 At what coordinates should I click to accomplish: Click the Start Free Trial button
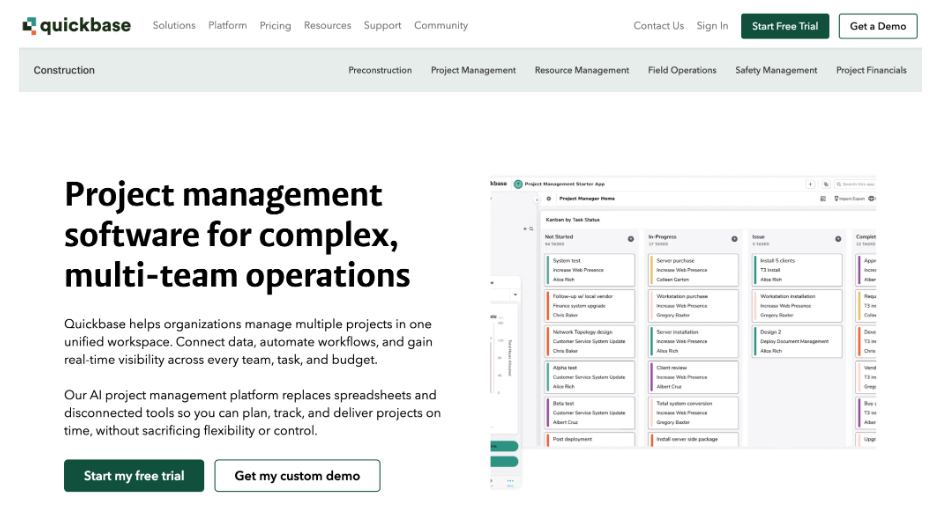tap(785, 26)
